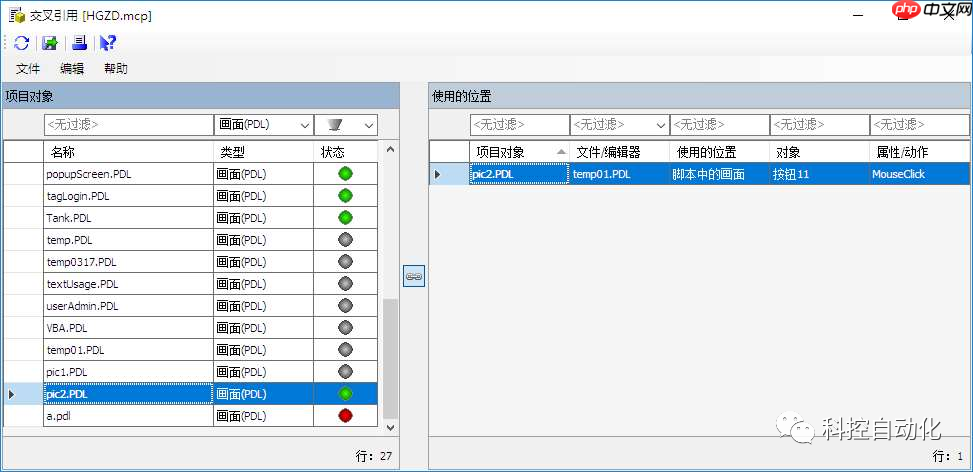Click the row selector arrow in the usage table

(437, 174)
